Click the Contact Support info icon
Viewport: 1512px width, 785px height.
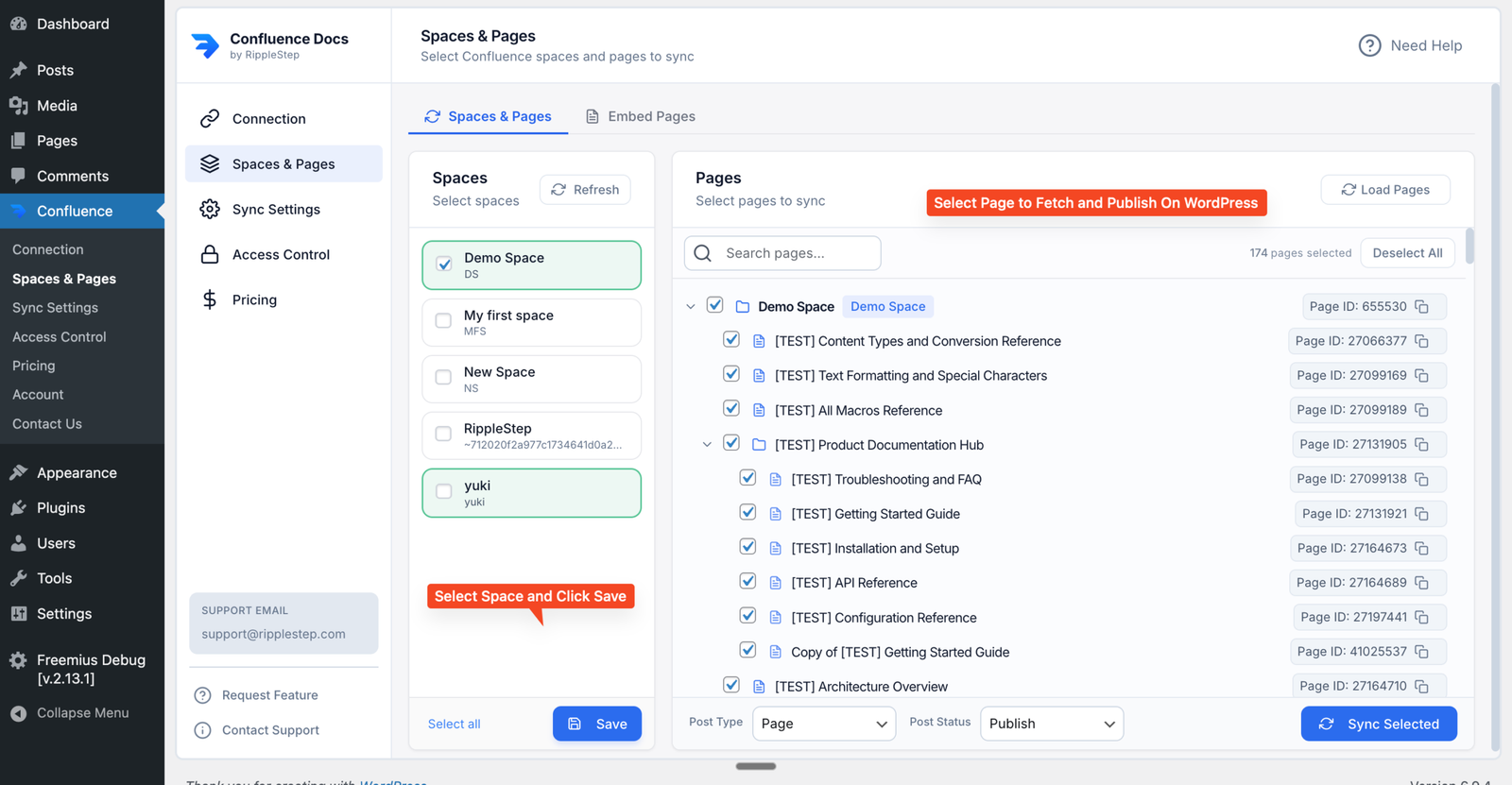pyautogui.click(x=202, y=730)
